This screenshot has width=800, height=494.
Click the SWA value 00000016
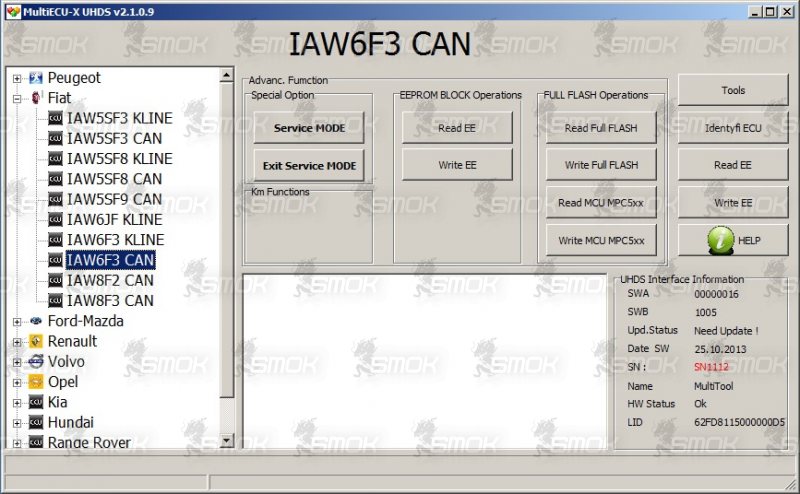(716, 294)
